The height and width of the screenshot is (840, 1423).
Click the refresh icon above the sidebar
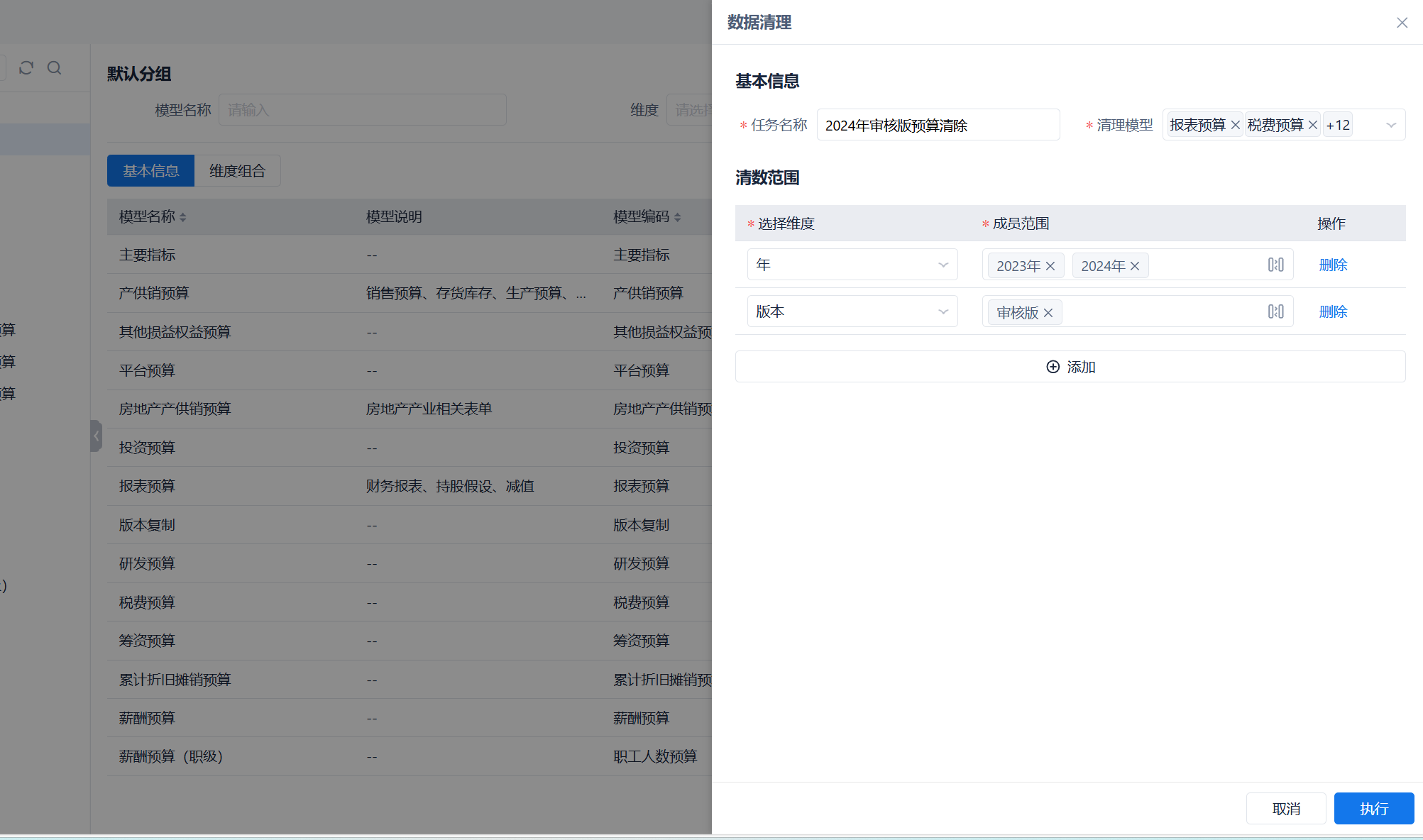pyautogui.click(x=27, y=67)
